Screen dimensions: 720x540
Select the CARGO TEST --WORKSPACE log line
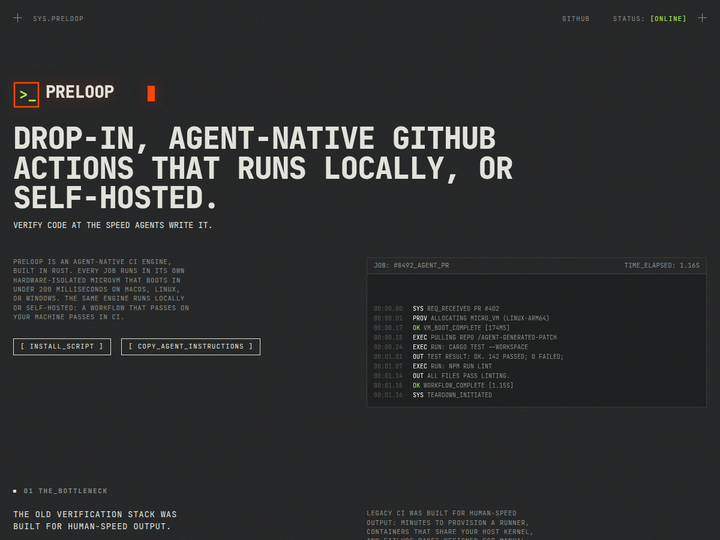tap(451, 347)
